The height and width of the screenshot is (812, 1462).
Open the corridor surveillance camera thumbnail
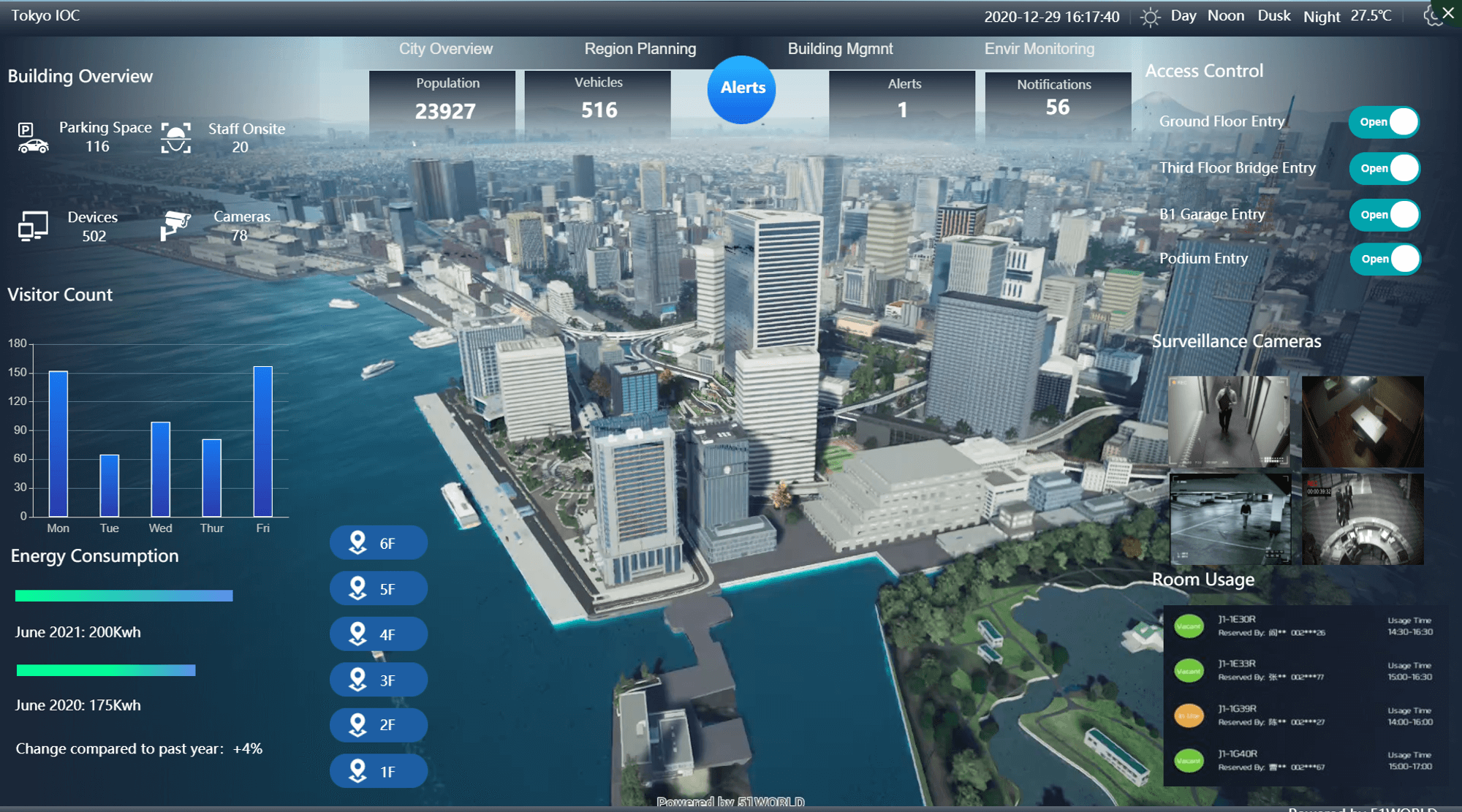pos(1229,422)
